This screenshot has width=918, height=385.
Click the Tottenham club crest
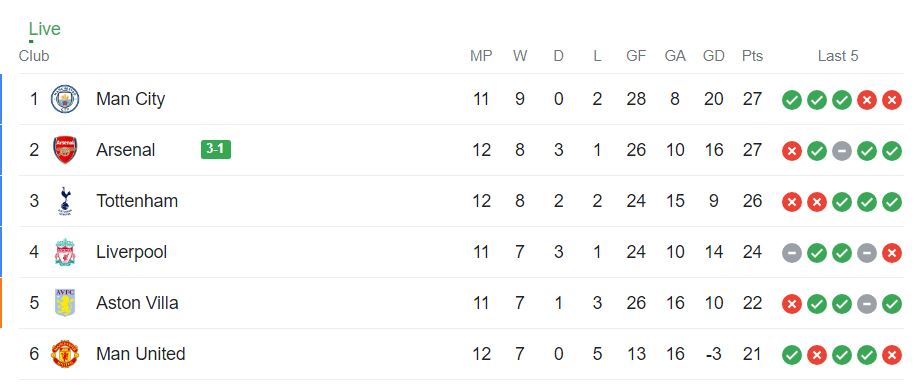tap(65, 201)
